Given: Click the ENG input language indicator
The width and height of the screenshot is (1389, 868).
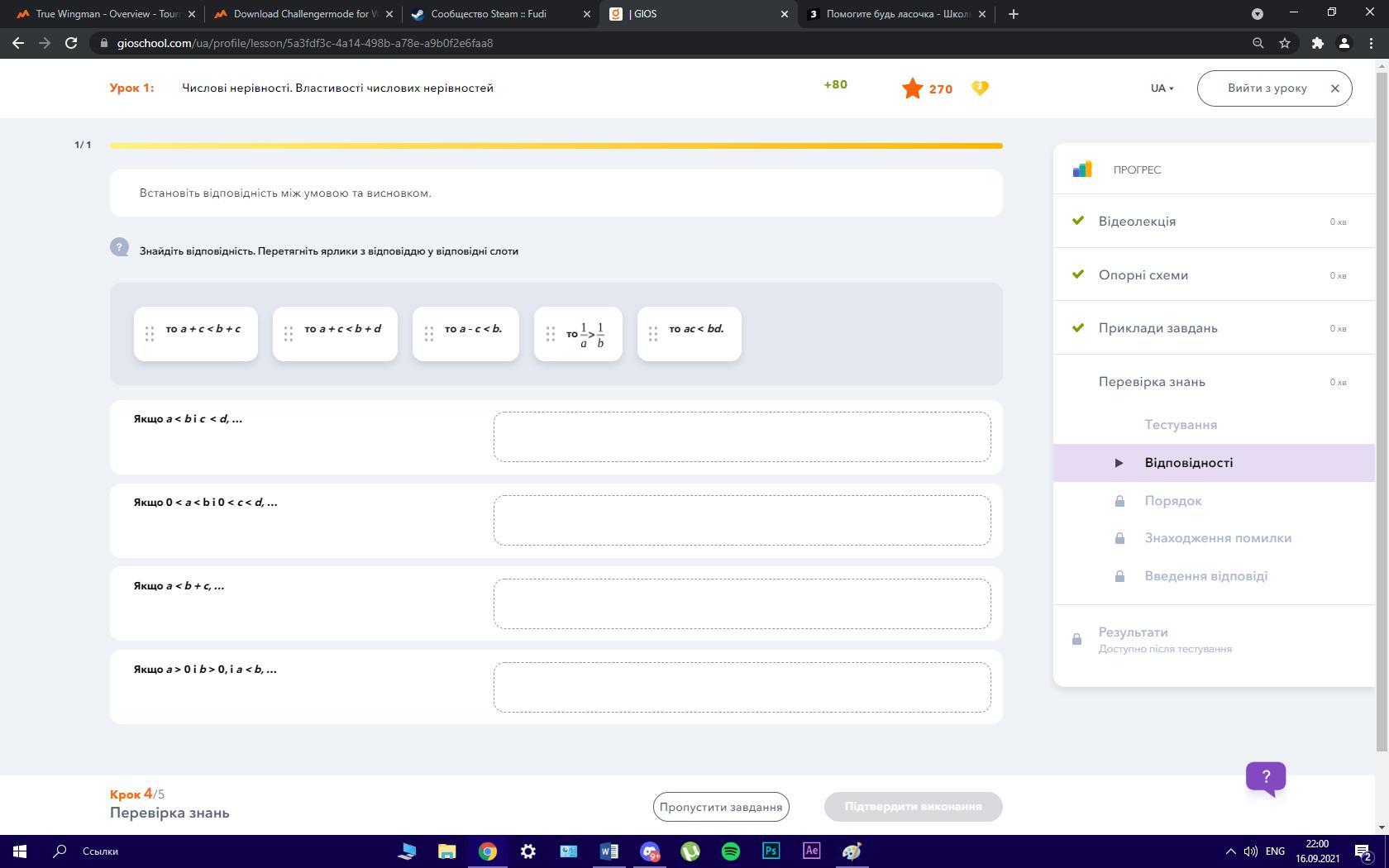Looking at the screenshot, I should pos(1275,851).
